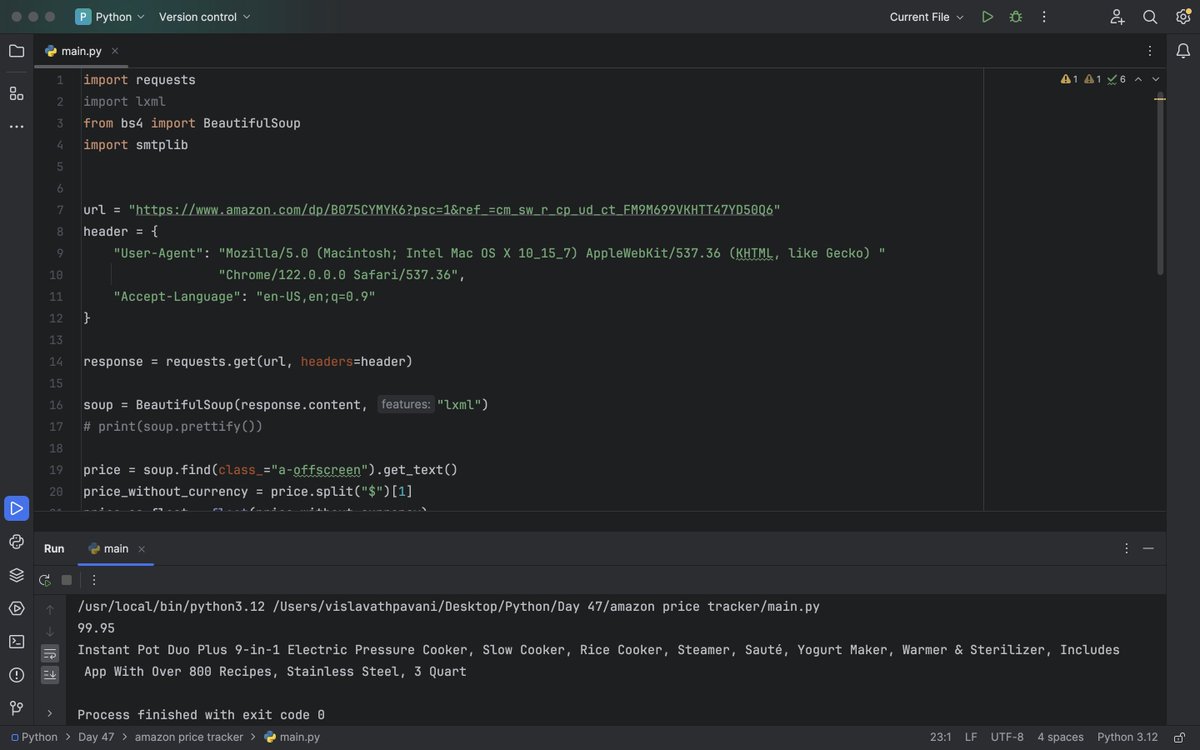Hide the Run tool window with minimize dash
The width and height of the screenshot is (1200, 750).
click(x=1148, y=548)
